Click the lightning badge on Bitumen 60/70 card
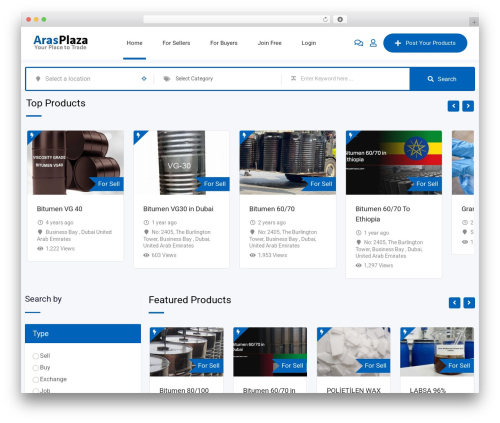The height and width of the screenshot is (423, 500). (x=244, y=135)
